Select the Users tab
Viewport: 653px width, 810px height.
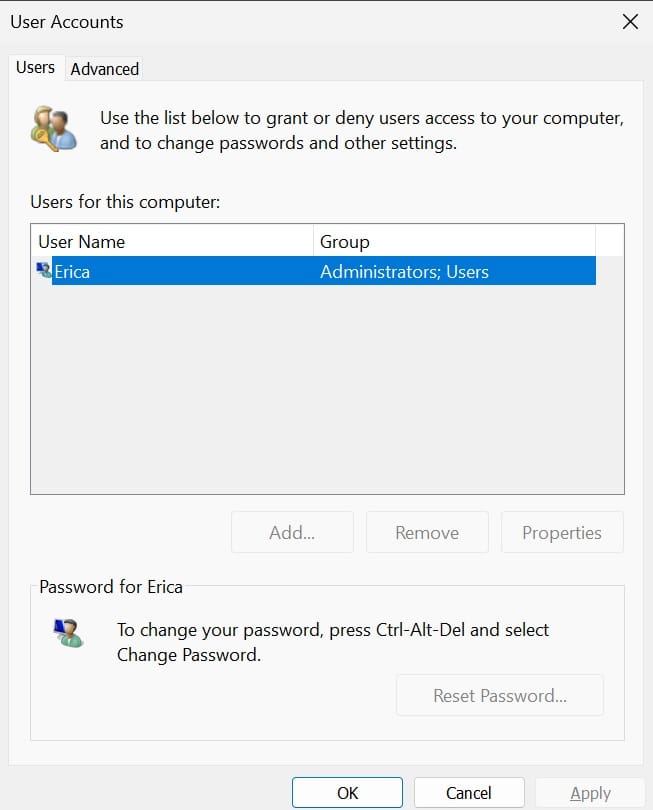[x=36, y=67]
